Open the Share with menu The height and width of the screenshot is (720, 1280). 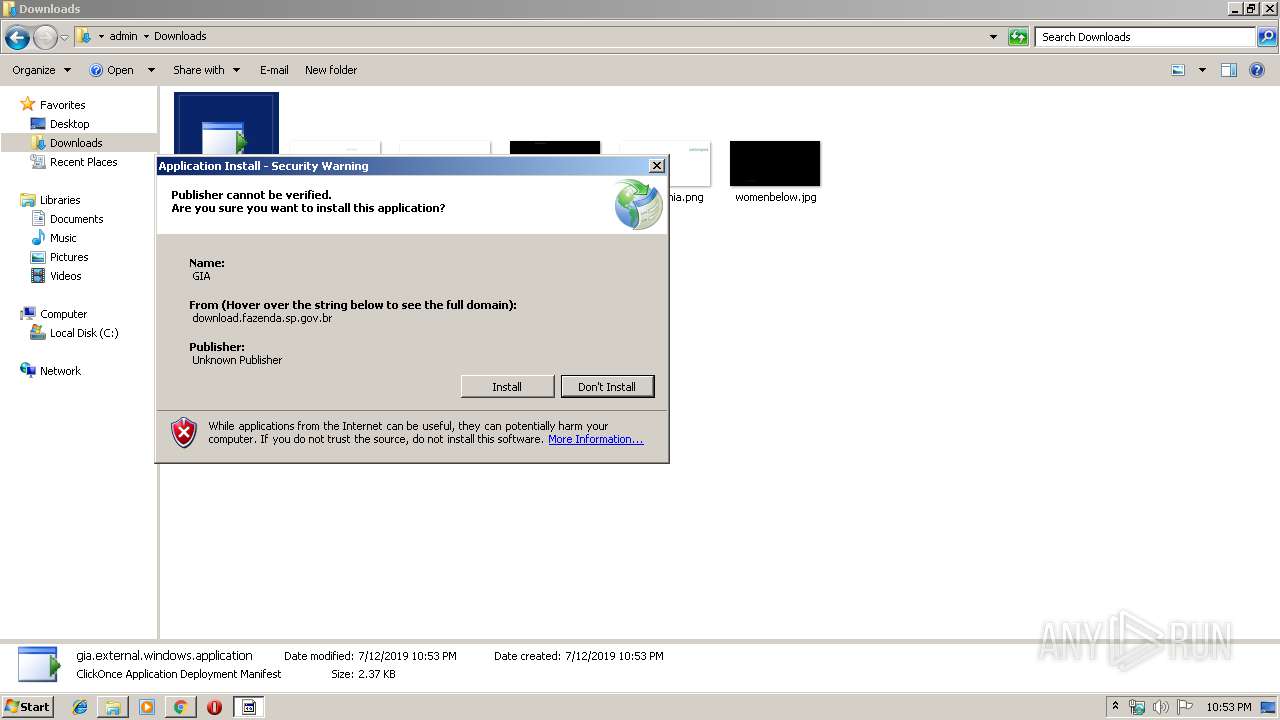point(206,70)
